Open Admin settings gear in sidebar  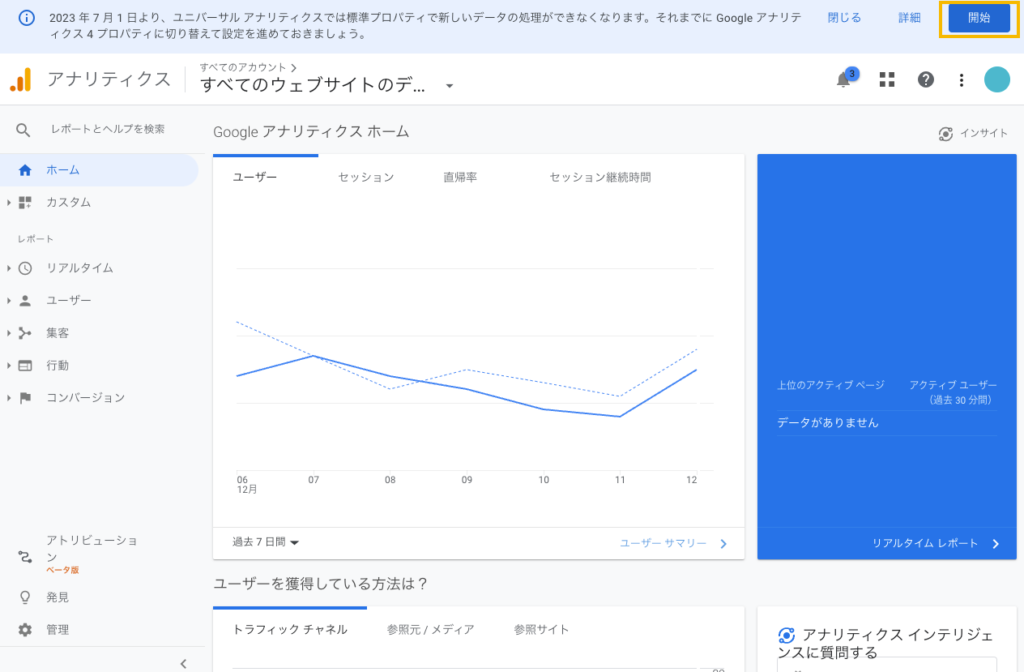coord(26,630)
